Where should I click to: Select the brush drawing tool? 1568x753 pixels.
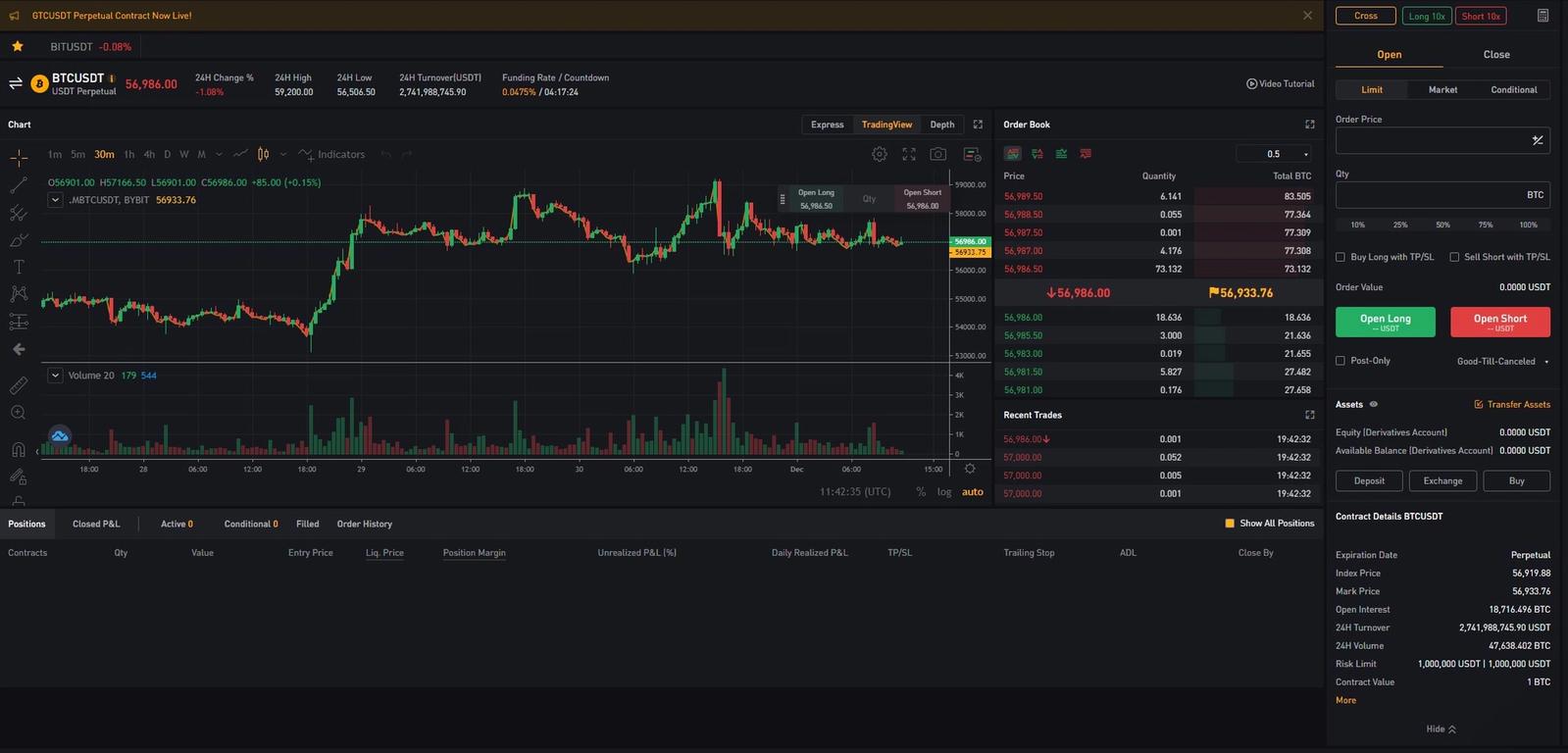tap(19, 240)
